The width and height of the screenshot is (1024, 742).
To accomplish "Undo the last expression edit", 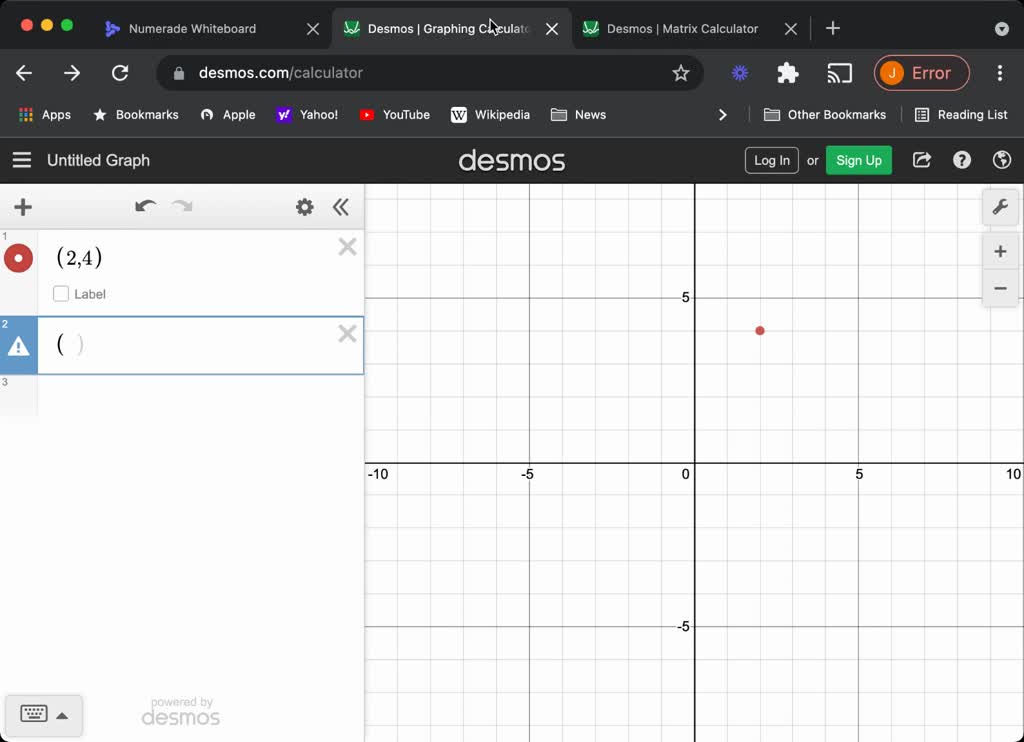I will pyautogui.click(x=145, y=207).
